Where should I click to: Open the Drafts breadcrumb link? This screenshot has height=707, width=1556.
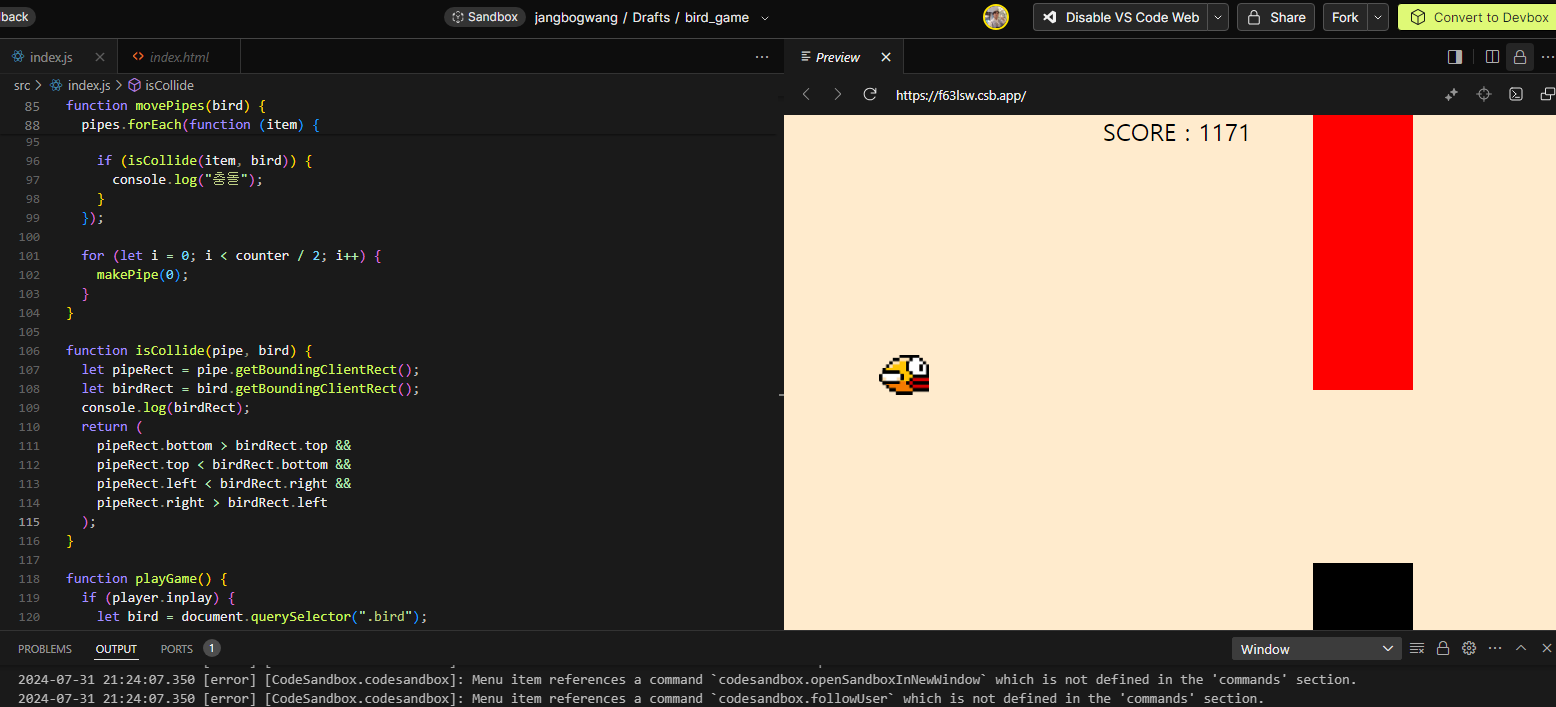click(x=652, y=17)
